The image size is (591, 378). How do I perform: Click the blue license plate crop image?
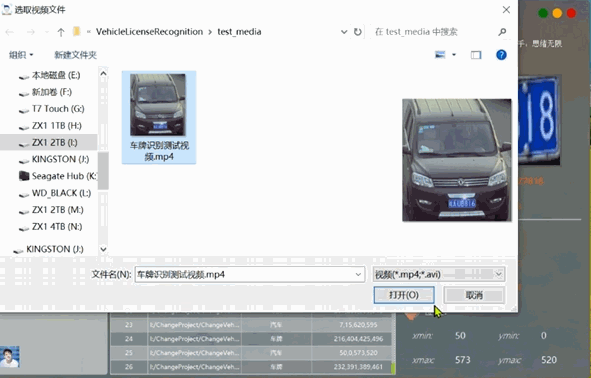[539, 120]
